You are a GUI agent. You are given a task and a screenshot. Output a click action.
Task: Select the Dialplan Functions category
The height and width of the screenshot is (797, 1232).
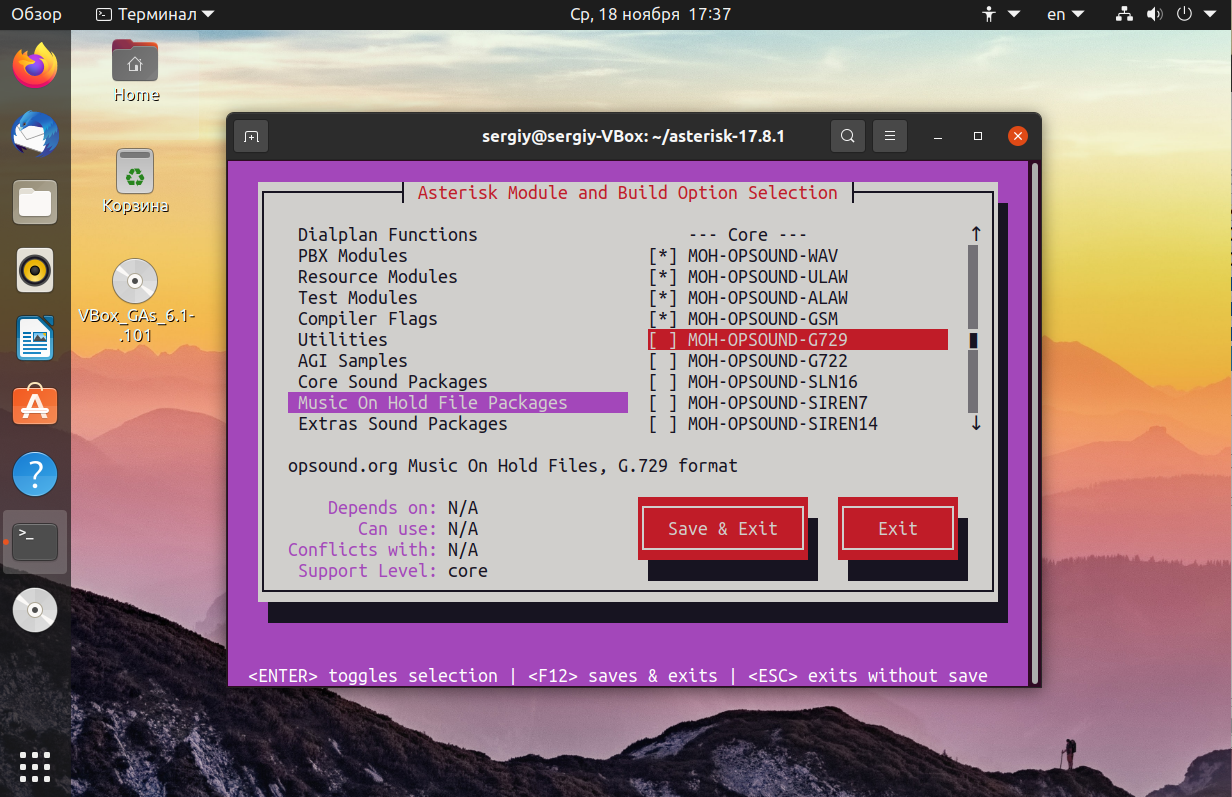pyautogui.click(x=388, y=235)
